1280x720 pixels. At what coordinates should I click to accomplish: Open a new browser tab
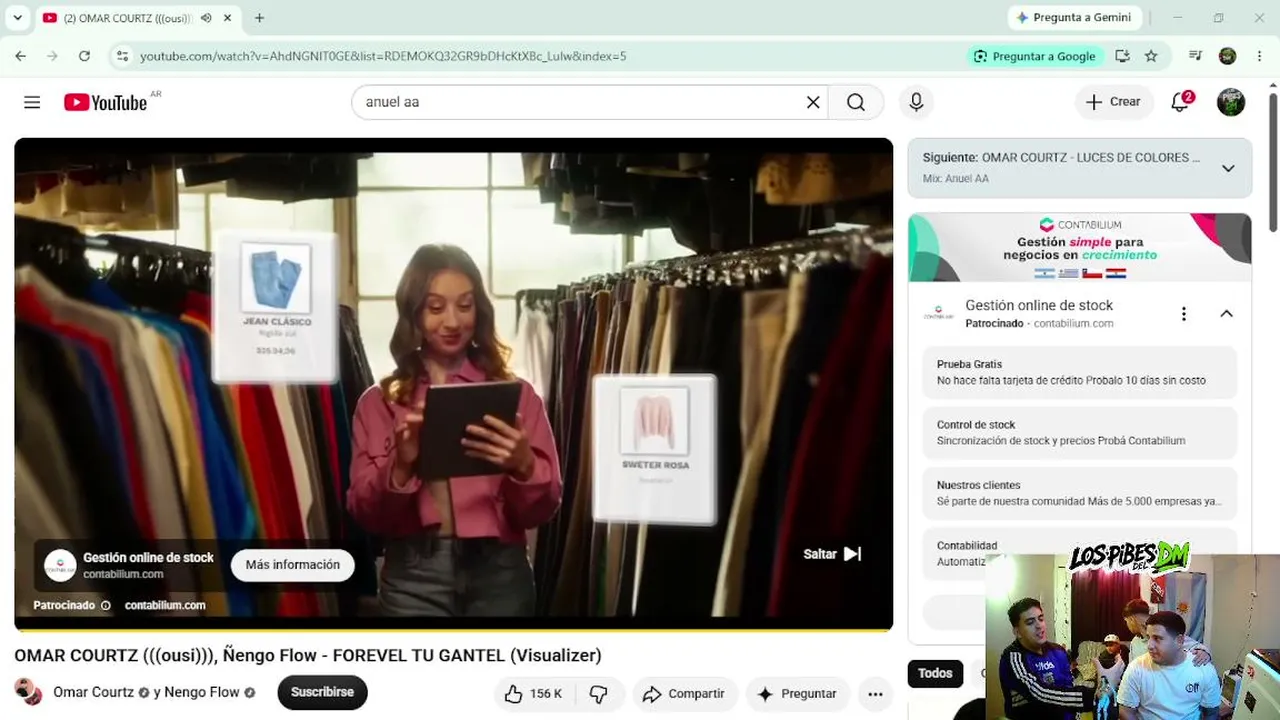click(259, 18)
